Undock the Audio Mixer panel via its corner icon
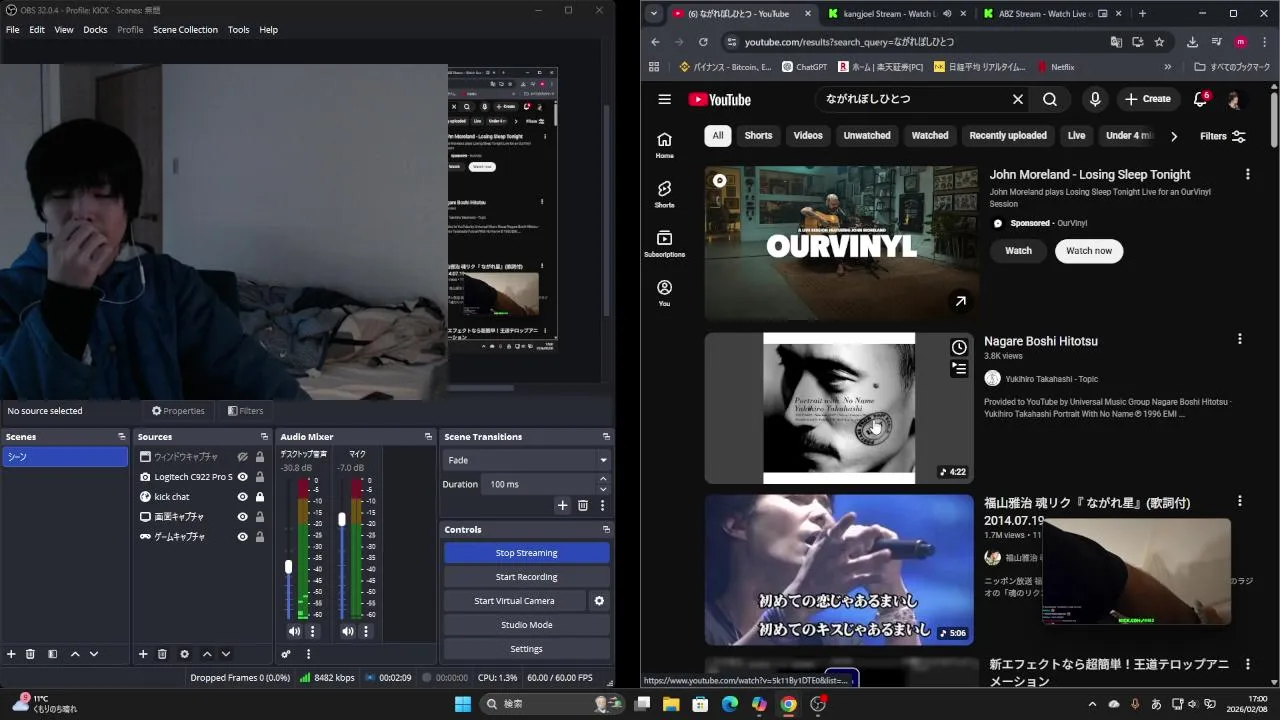The image size is (1280, 720). 428,437
